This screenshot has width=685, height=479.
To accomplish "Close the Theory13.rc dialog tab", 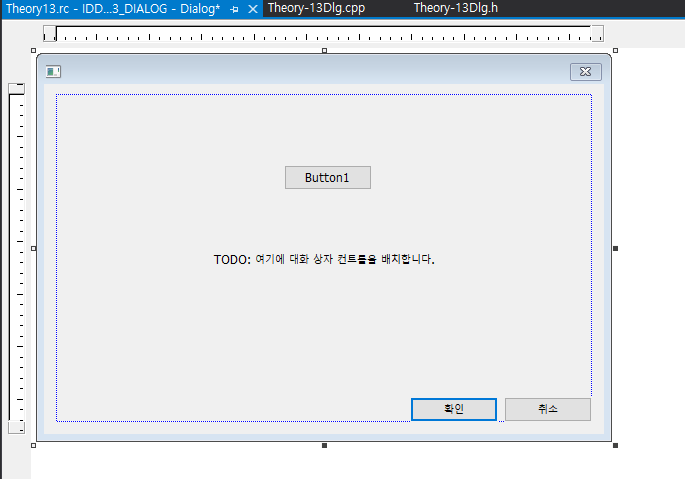I will pyautogui.click(x=253, y=9).
